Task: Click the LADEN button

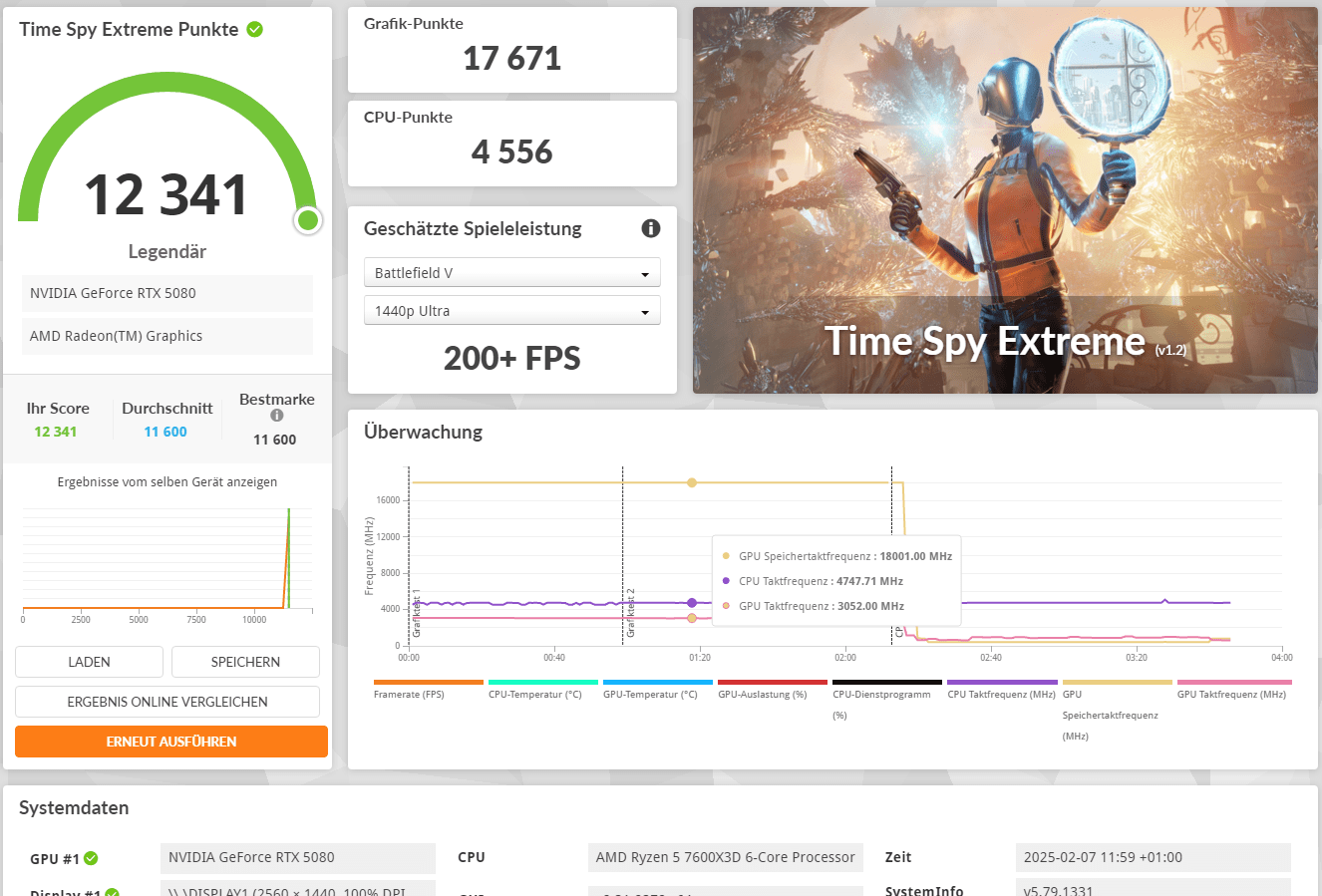Action: (89, 662)
